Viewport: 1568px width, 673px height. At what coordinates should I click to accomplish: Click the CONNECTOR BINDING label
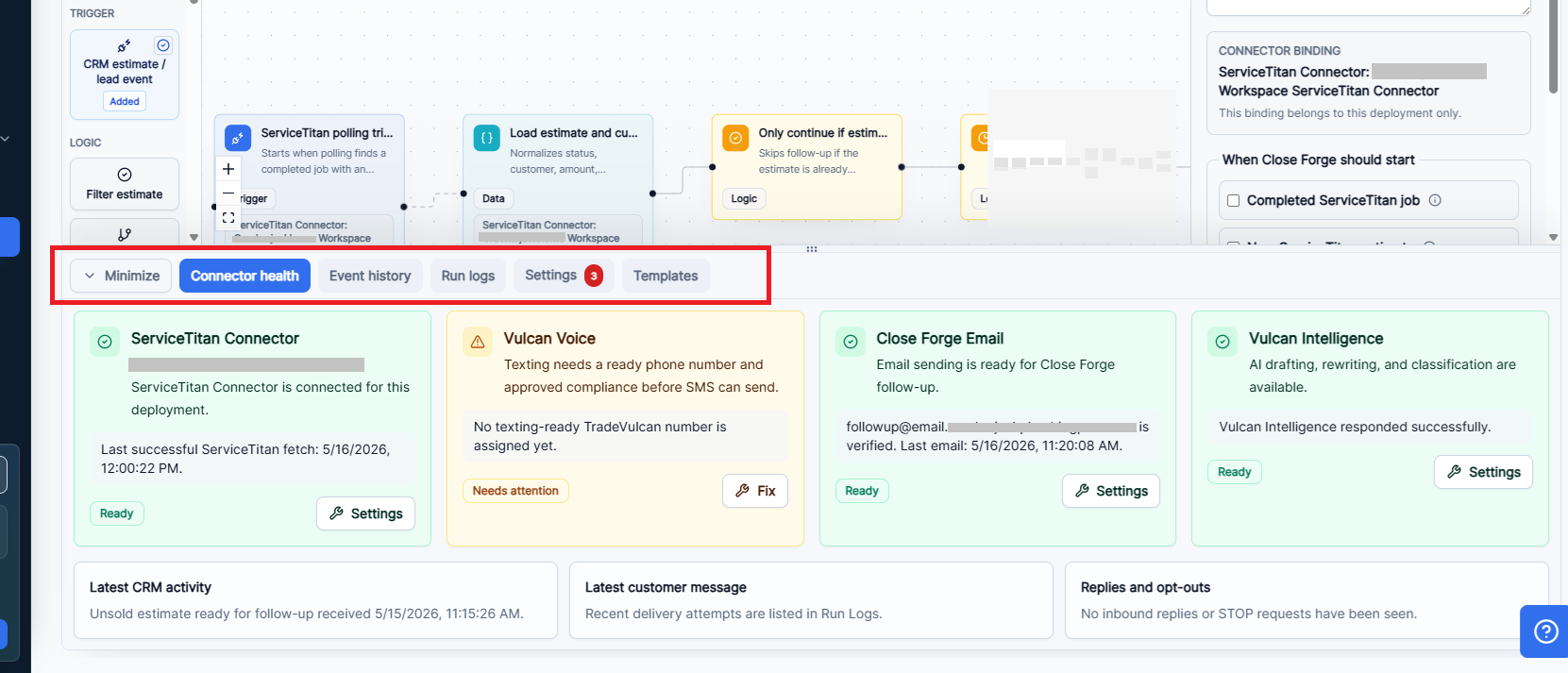[1279, 51]
